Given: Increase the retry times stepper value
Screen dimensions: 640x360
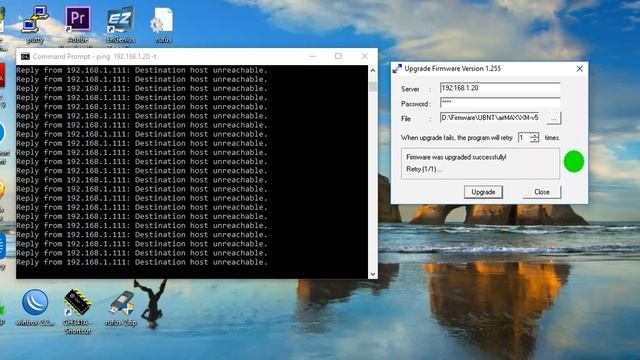Looking at the screenshot, I should 534,135.
